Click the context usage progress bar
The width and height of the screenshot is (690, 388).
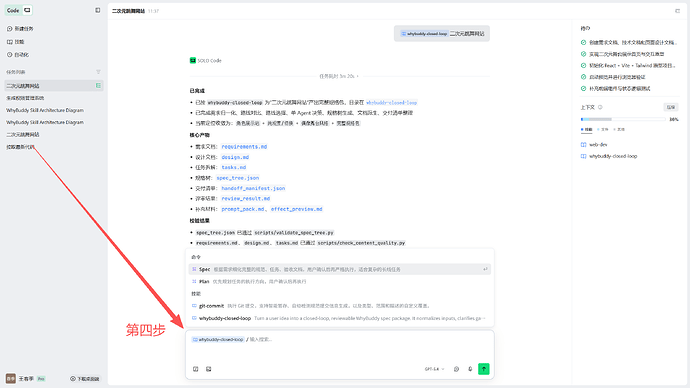coord(623,119)
